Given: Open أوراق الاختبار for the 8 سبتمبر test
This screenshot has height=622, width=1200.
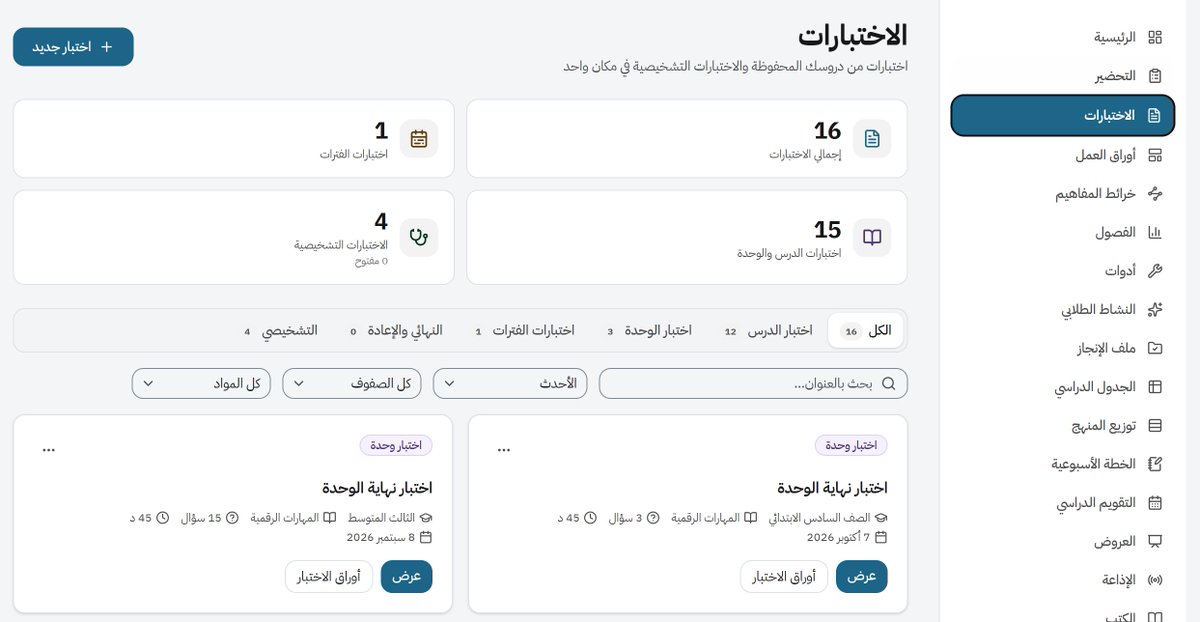Looking at the screenshot, I should coord(329,576).
